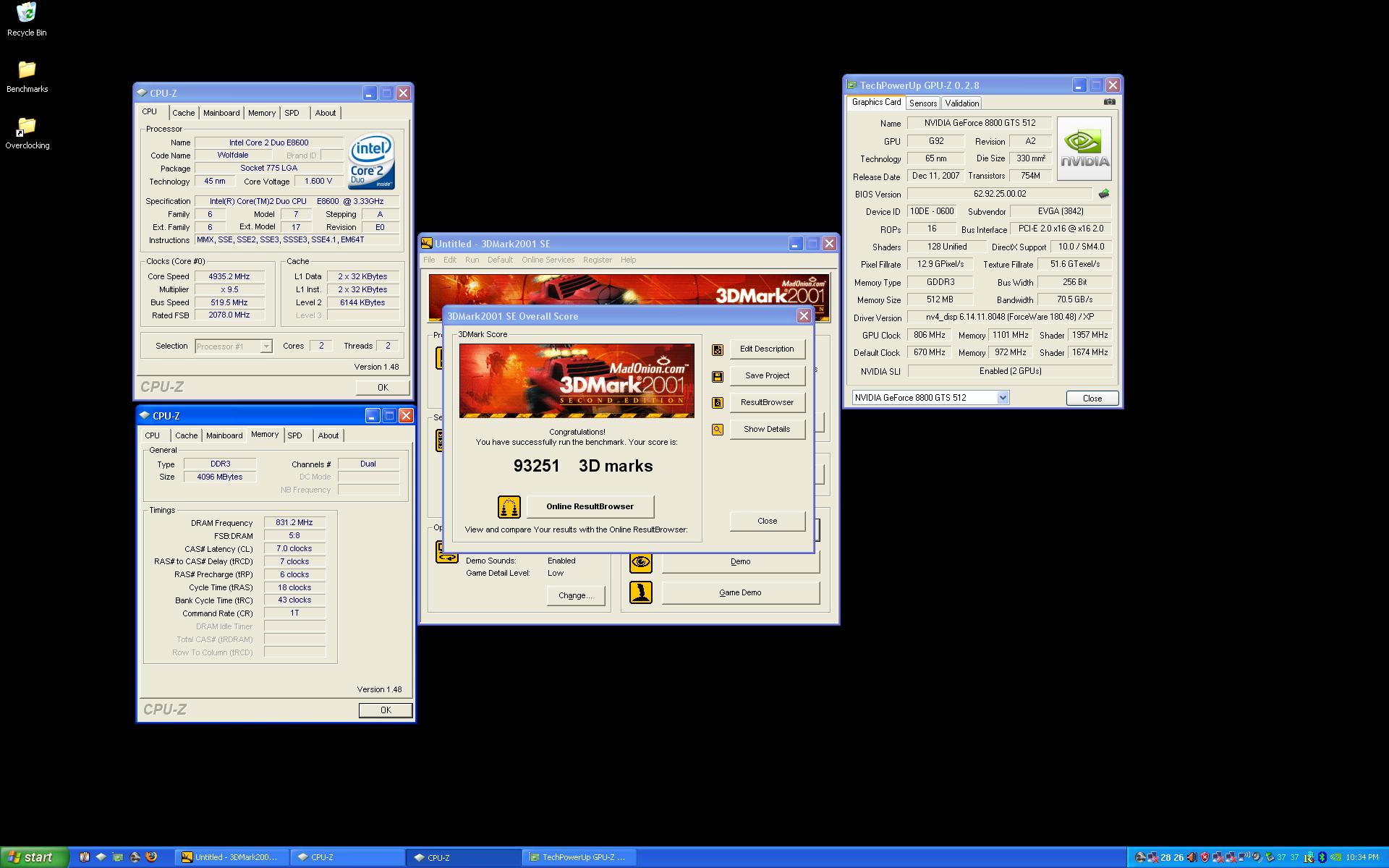The height and width of the screenshot is (868, 1389).
Task: Open the Default menu in 3DMark2001 SE
Action: pyautogui.click(x=500, y=260)
